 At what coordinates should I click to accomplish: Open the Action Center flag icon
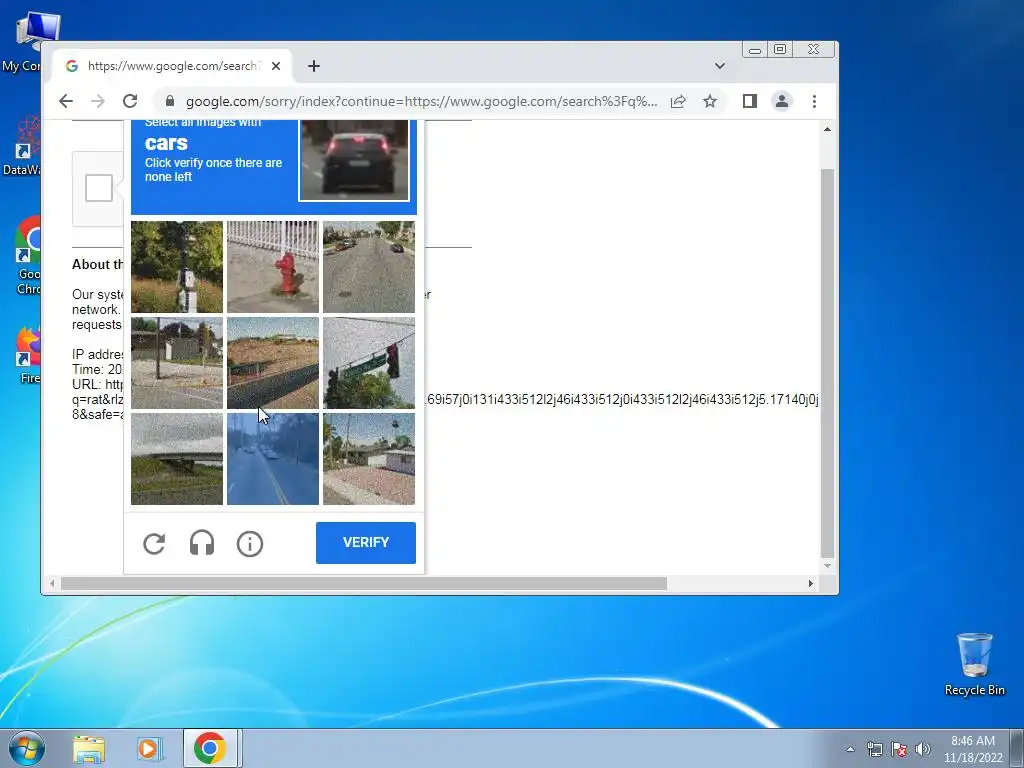coord(899,749)
